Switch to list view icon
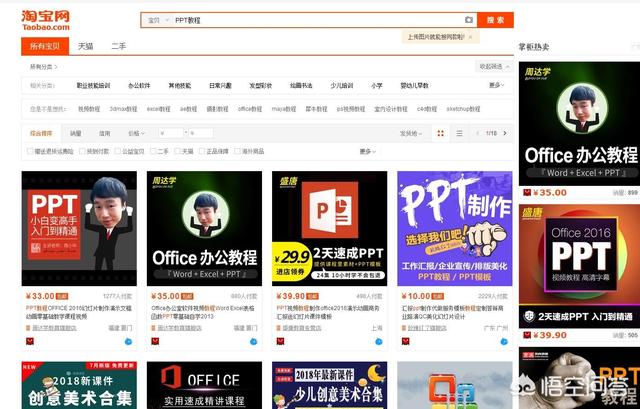640x409 pixels. pos(459,133)
